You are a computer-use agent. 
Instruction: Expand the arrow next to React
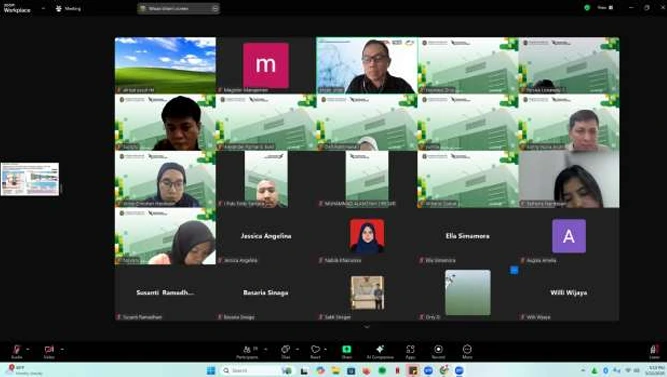[x=326, y=349]
